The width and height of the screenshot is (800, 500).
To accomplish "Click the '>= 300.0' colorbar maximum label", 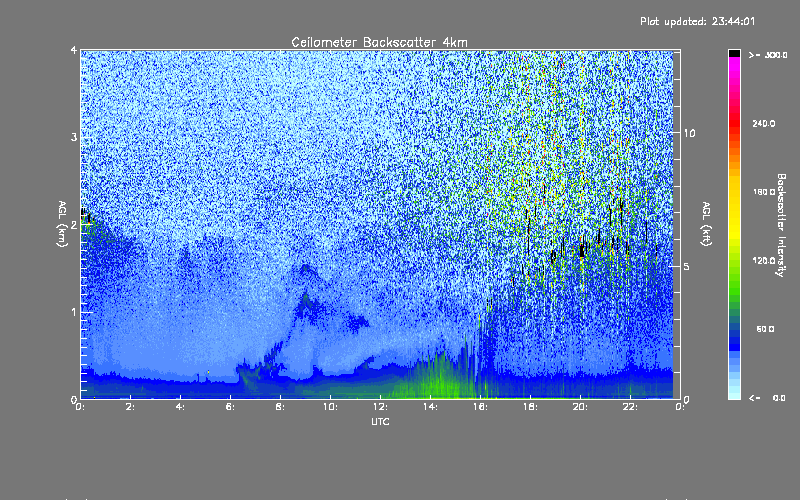I will point(768,55).
